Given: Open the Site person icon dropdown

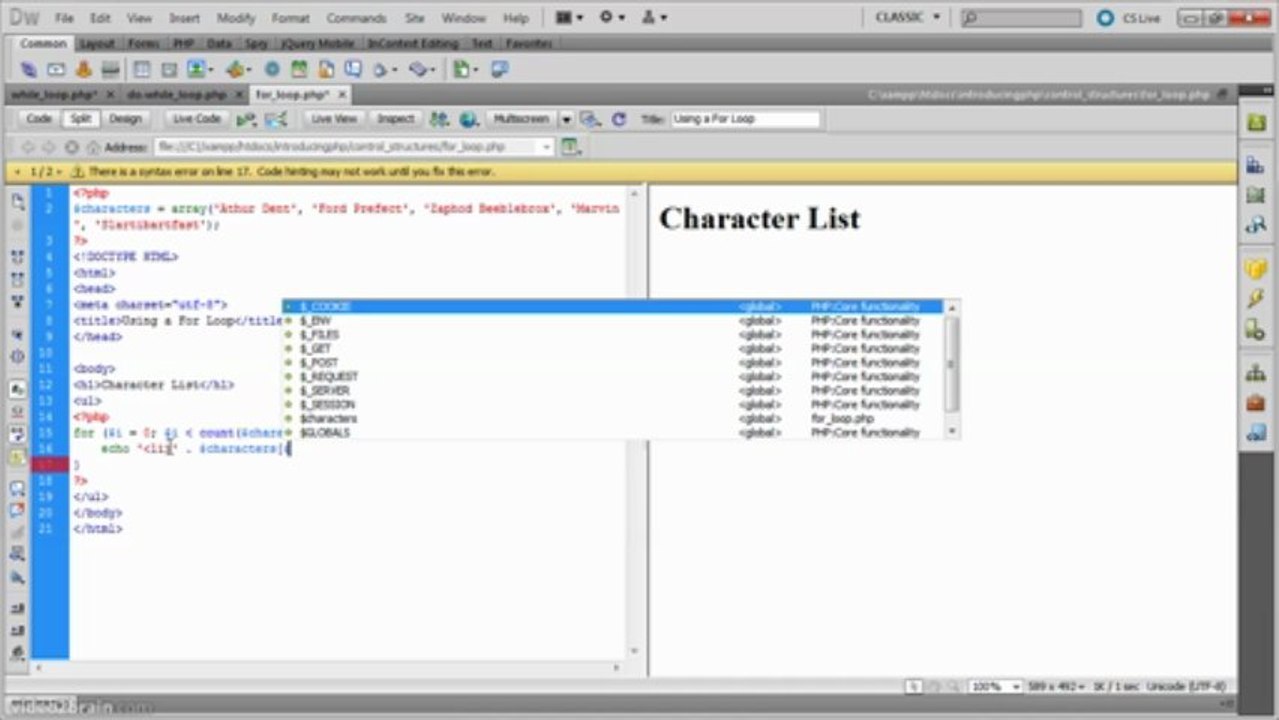Looking at the screenshot, I should pos(654,17).
